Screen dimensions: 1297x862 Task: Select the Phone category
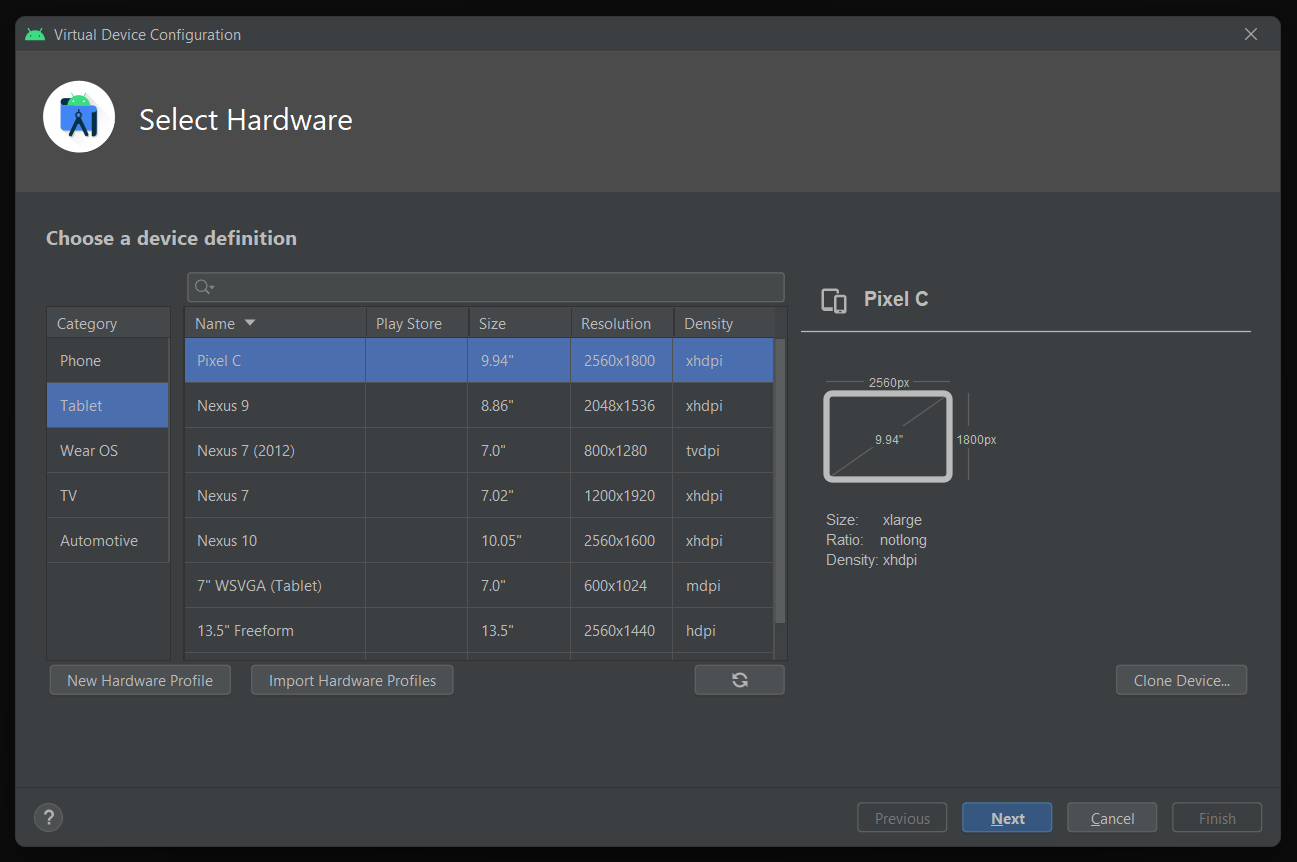[108, 361]
